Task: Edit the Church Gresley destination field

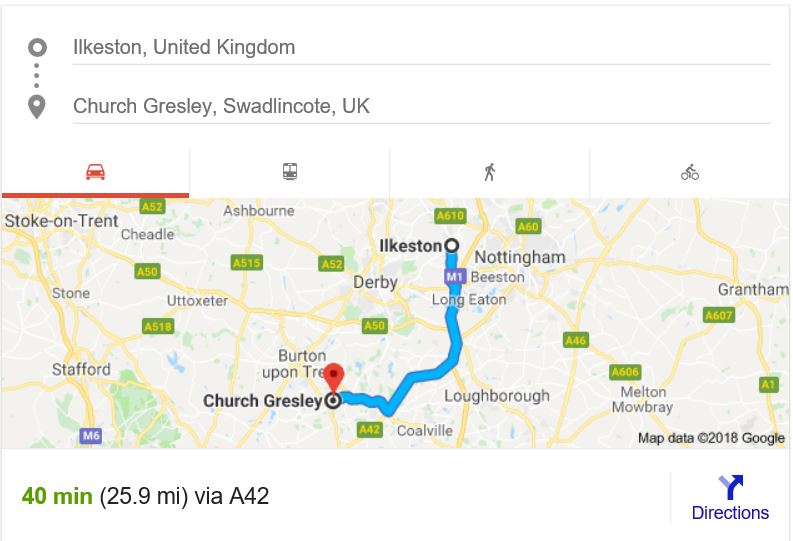Action: point(421,106)
